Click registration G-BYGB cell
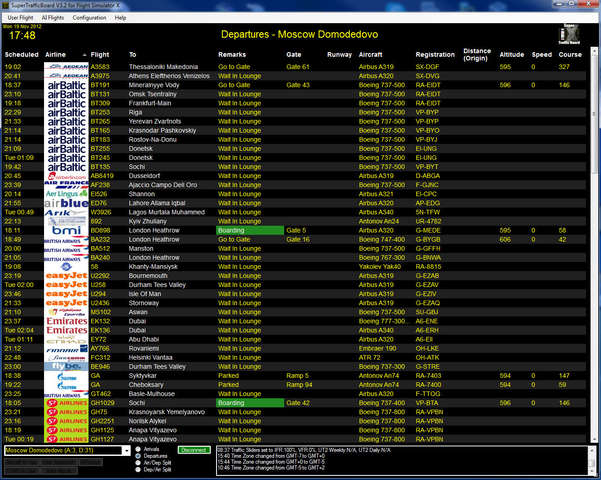The image size is (601, 480). (428, 240)
